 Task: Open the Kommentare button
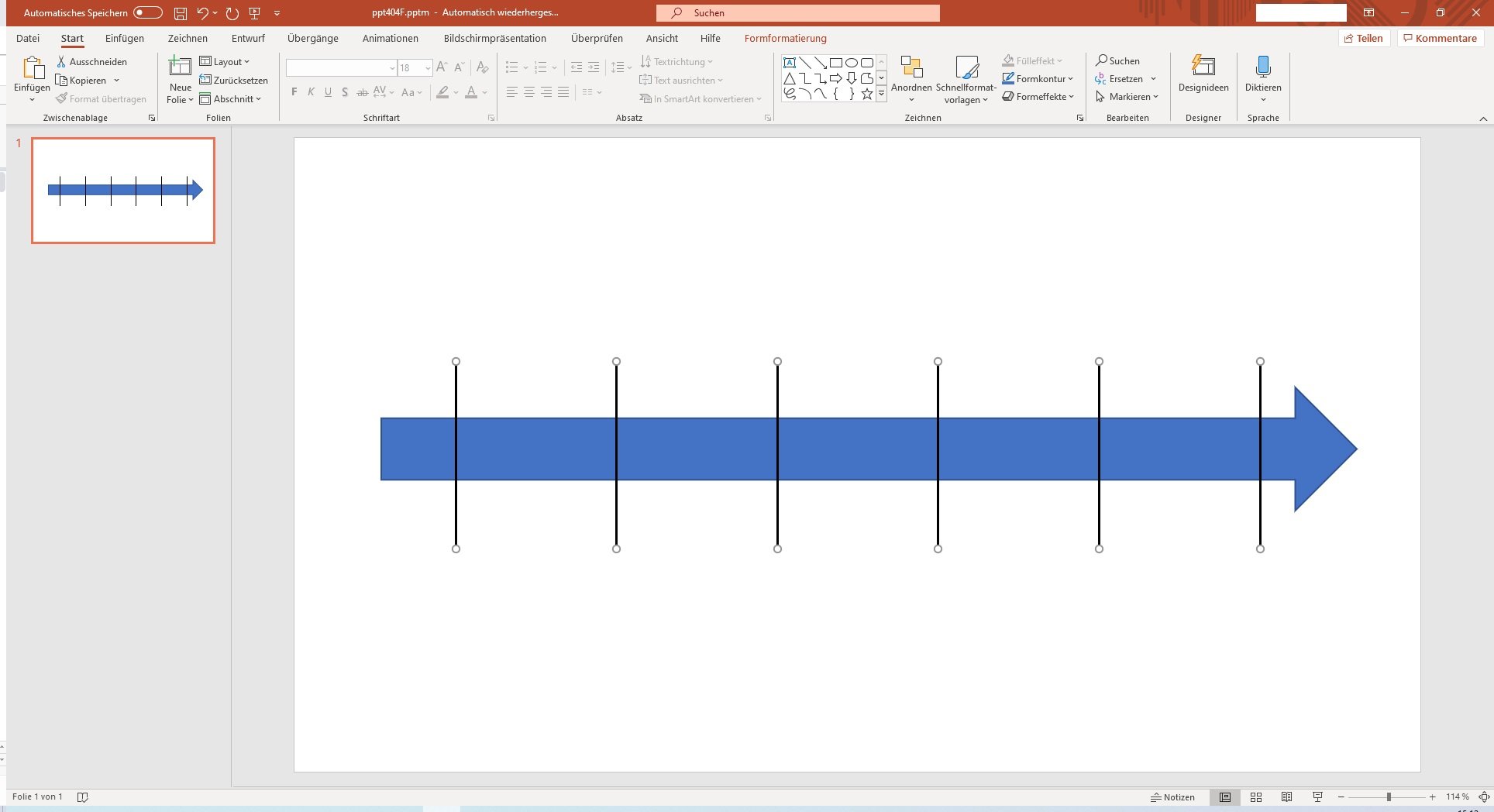point(1441,38)
